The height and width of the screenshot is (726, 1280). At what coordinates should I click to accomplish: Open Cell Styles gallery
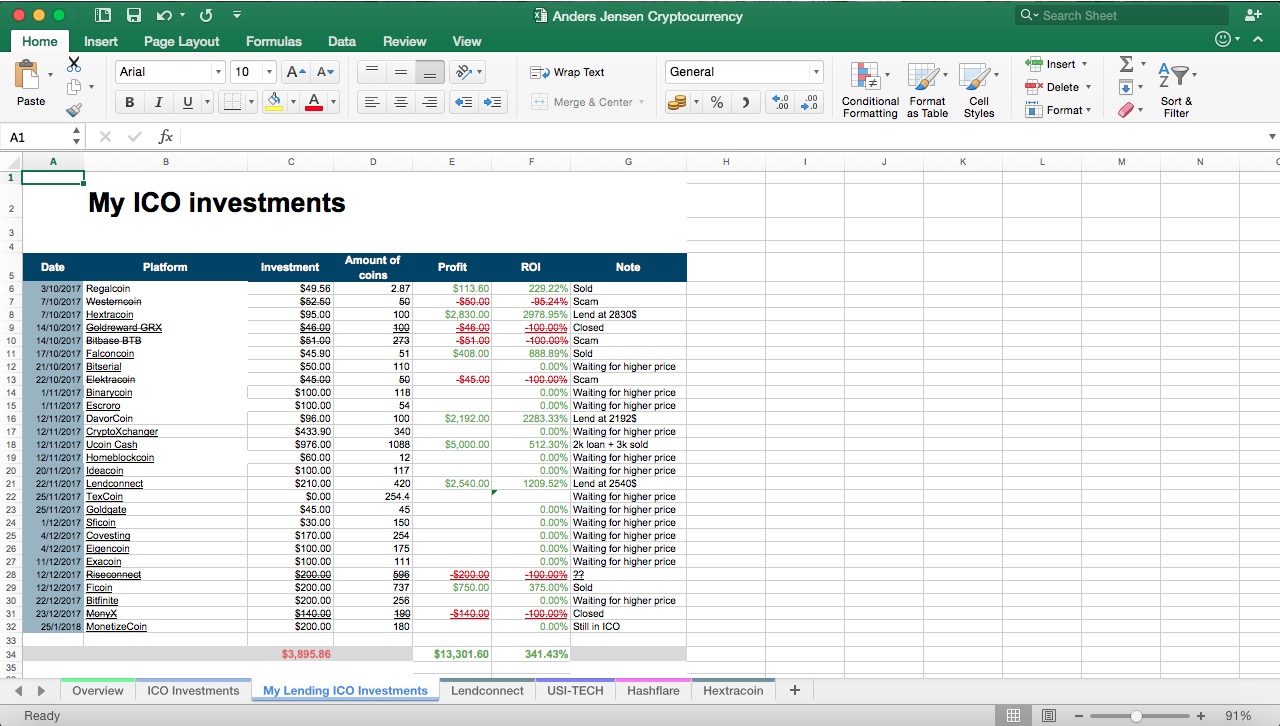pos(979,89)
